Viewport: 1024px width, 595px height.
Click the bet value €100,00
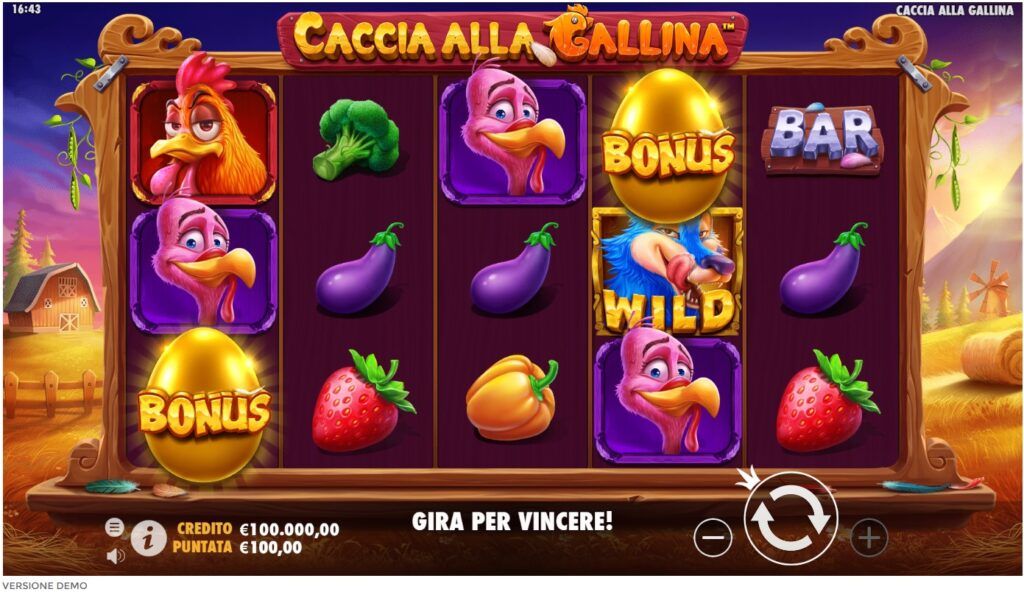pos(271,547)
